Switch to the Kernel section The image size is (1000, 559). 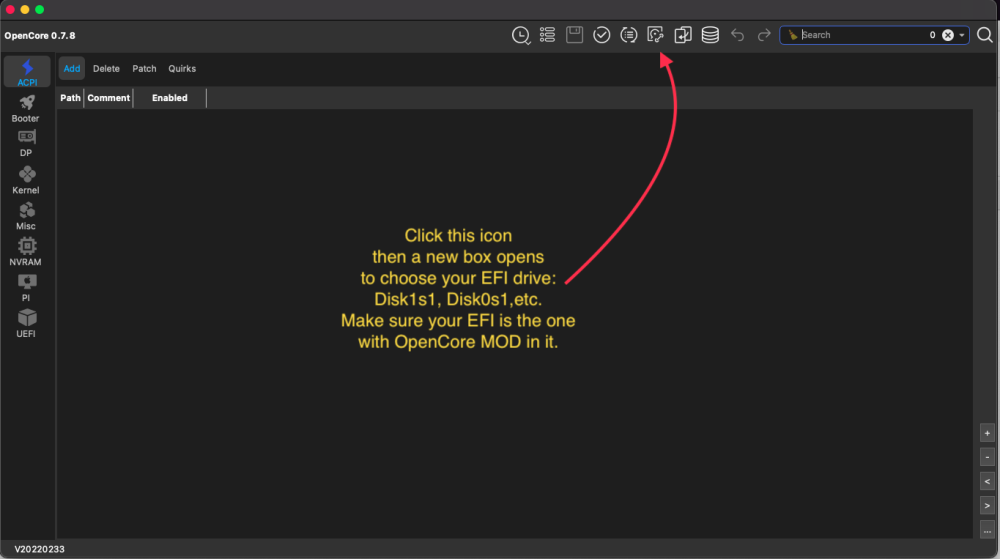(26, 180)
